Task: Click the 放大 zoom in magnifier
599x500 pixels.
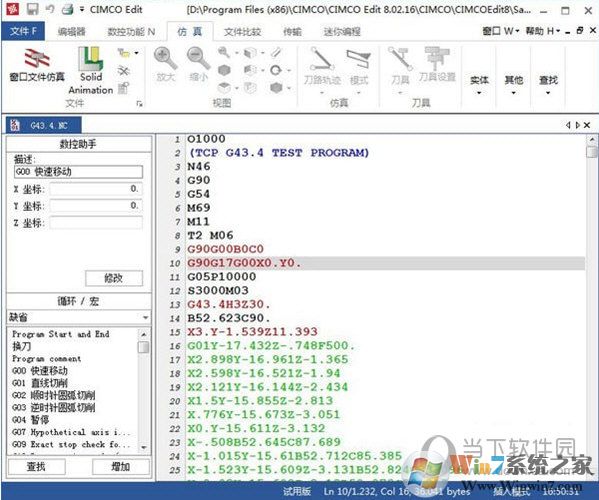Action: (x=165, y=64)
